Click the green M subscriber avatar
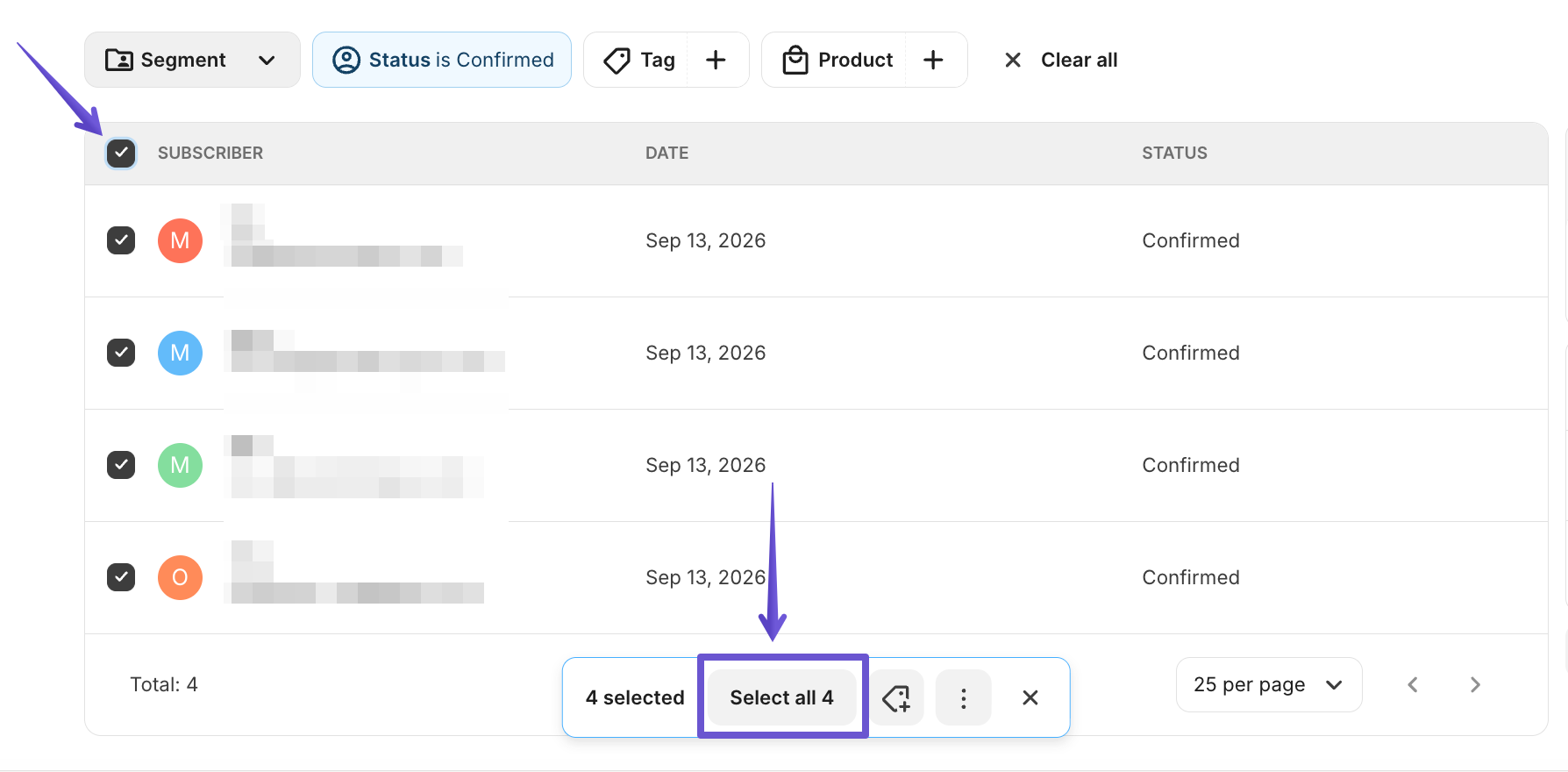The image size is (1568, 772). tap(180, 465)
